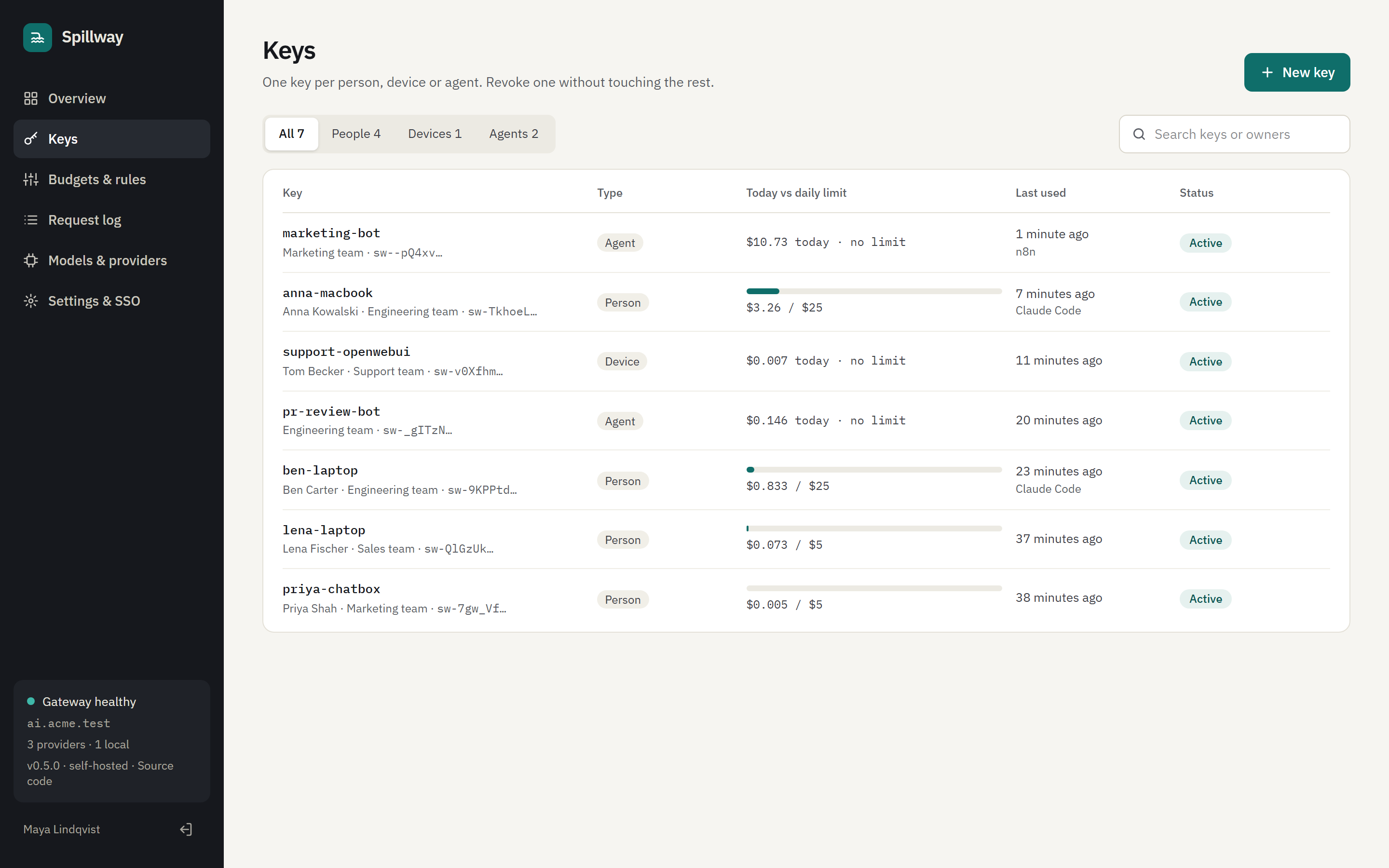Select the pr-review-bot key name
1389x868 pixels.
[x=331, y=412]
